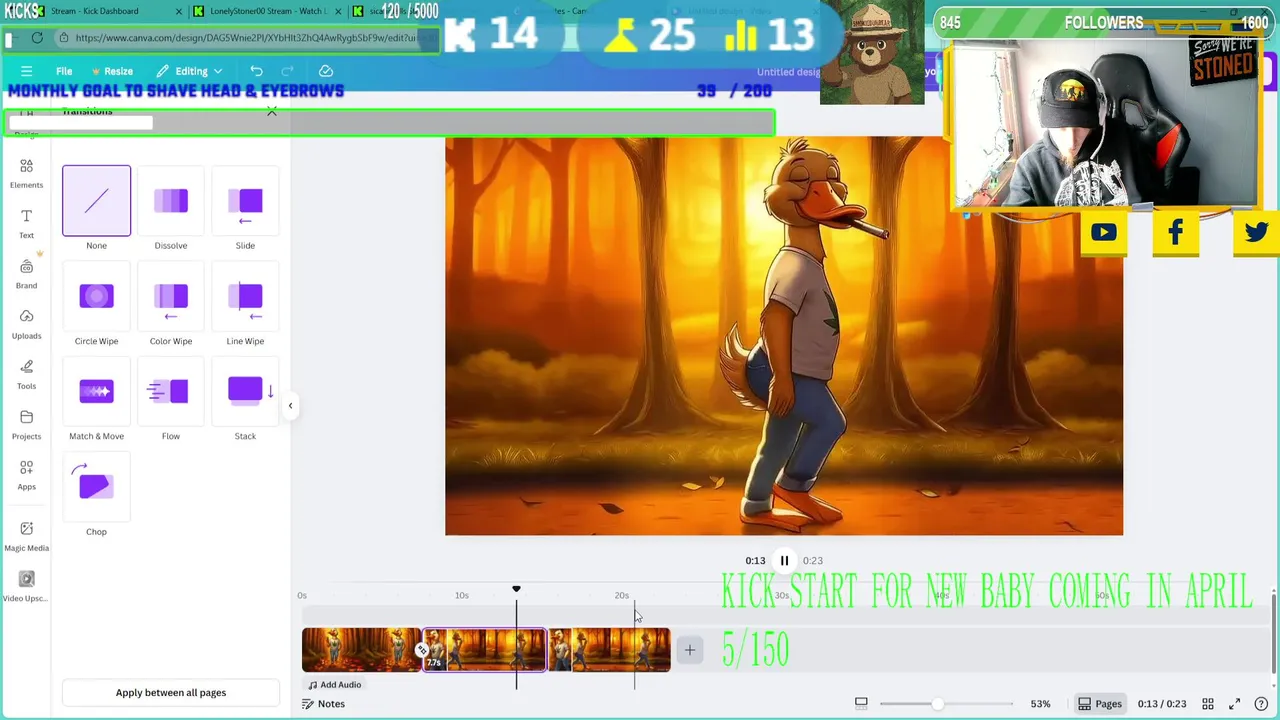Open Video Upscaler app
Image resolution: width=1280 pixels, height=720 pixels.
click(x=26, y=586)
